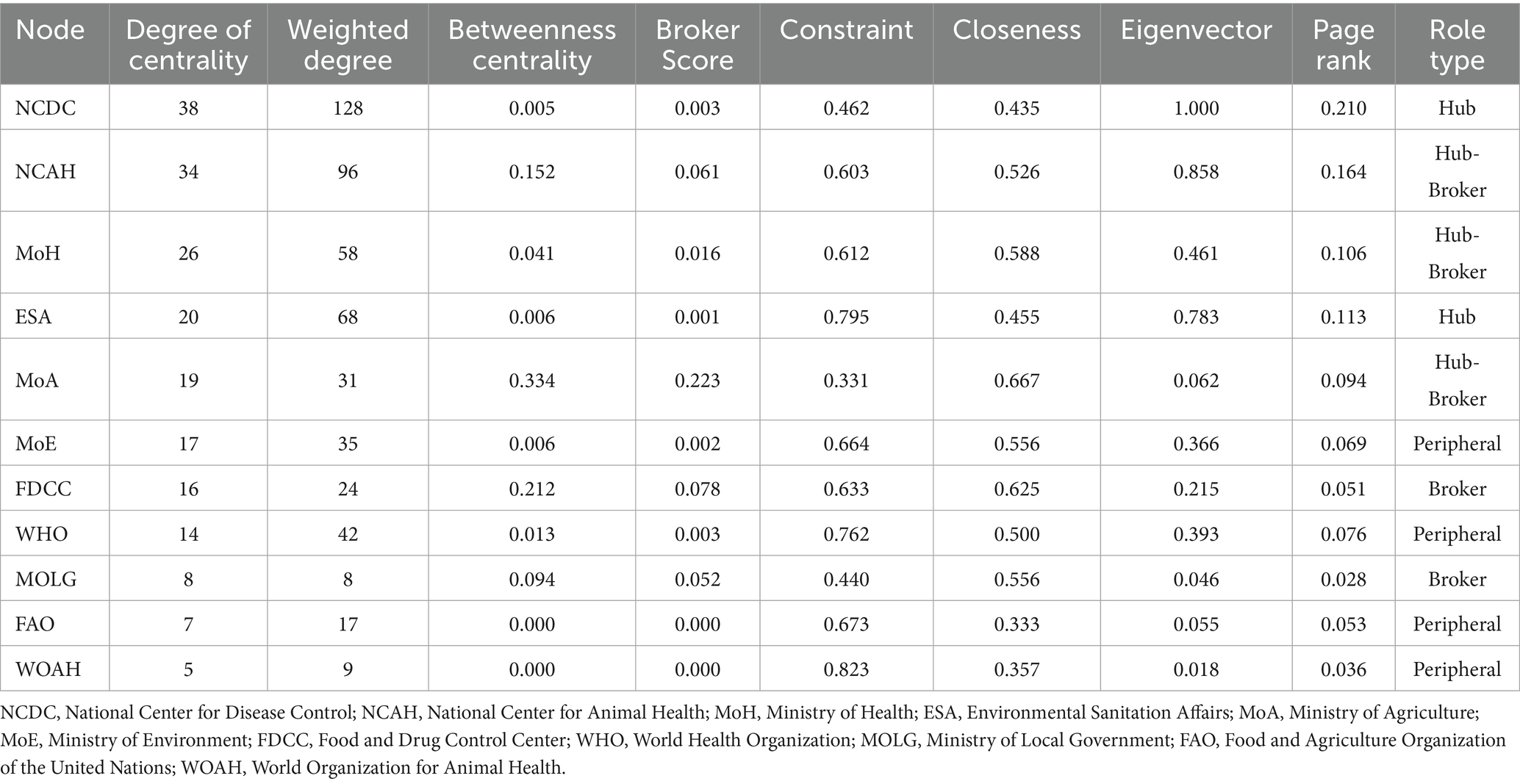Select the MoA node cell
The width and height of the screenshot is (1520, 784).
tap(37, 380)
